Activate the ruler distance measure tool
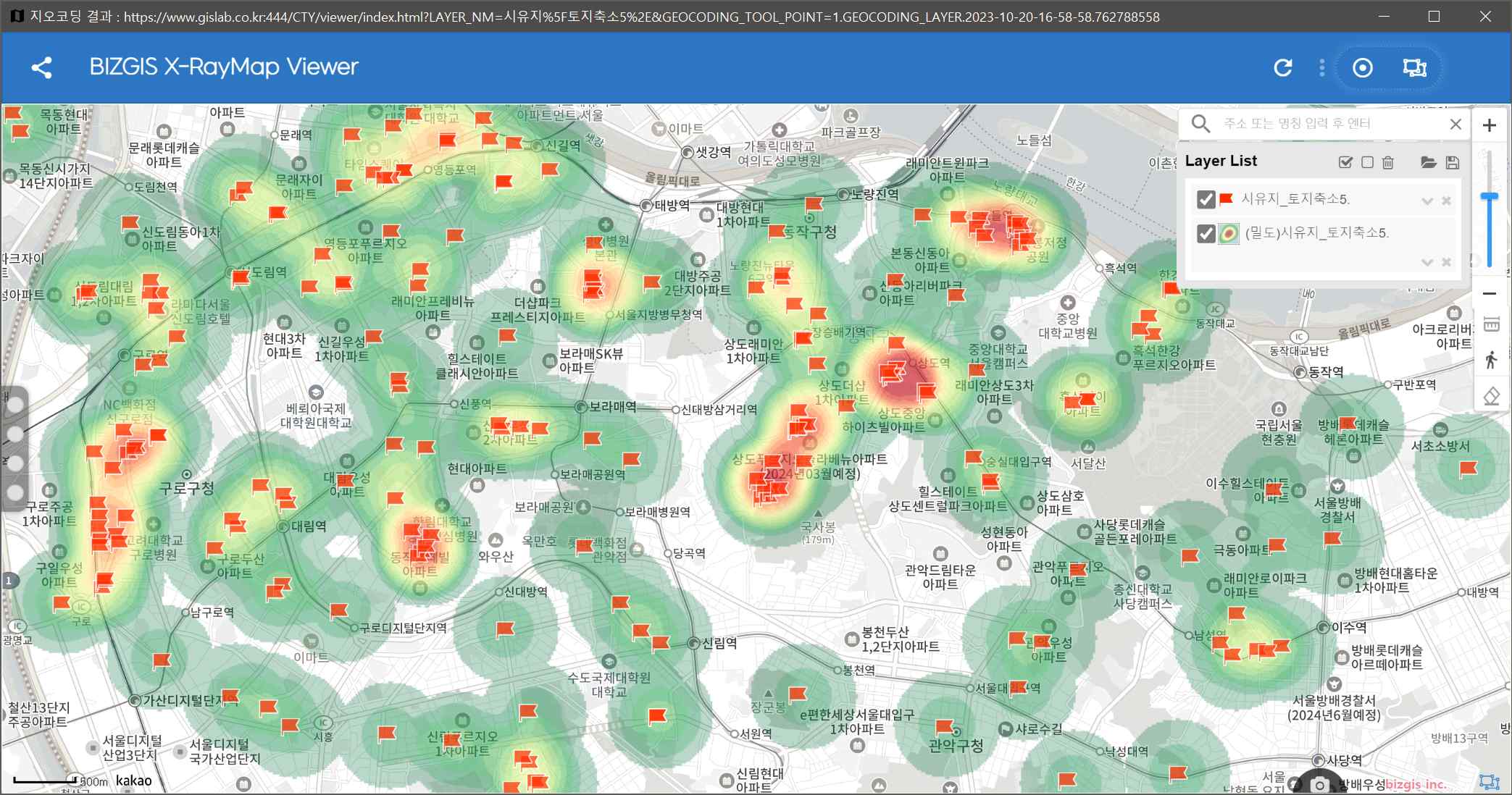This screenshot has width=1512, height=795. coord(1491,324)
